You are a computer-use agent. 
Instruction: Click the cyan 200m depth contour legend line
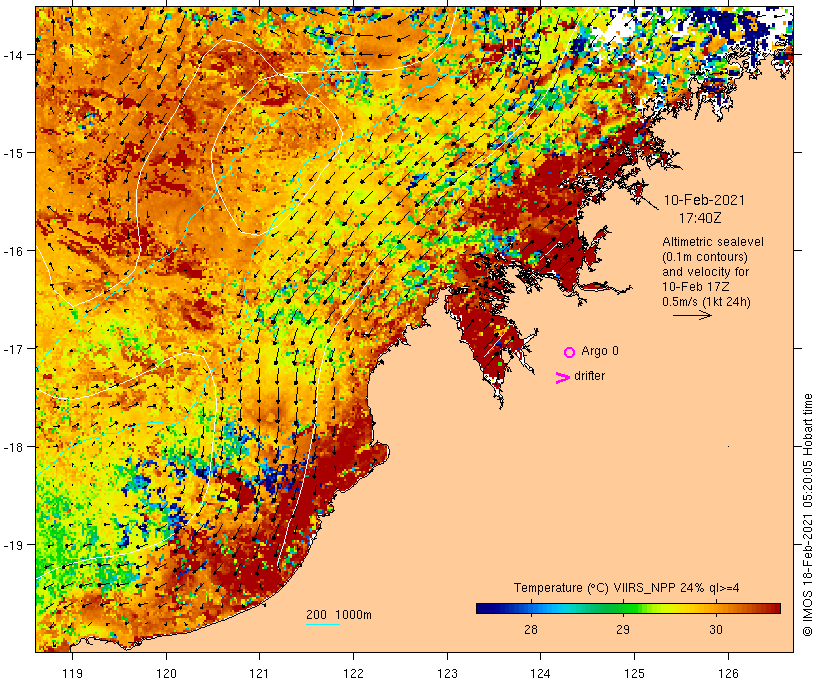[323, 624]
